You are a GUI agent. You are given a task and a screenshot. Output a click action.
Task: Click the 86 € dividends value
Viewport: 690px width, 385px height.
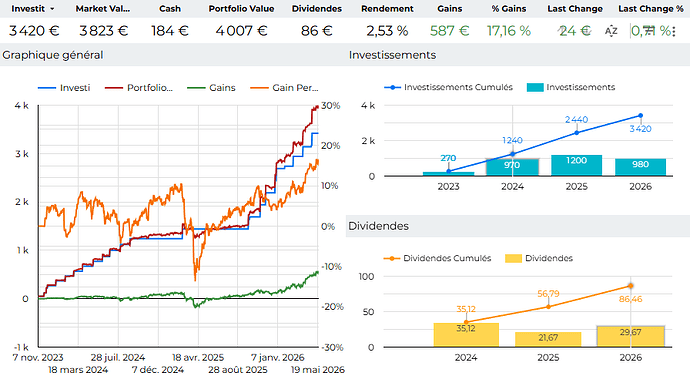316,31
